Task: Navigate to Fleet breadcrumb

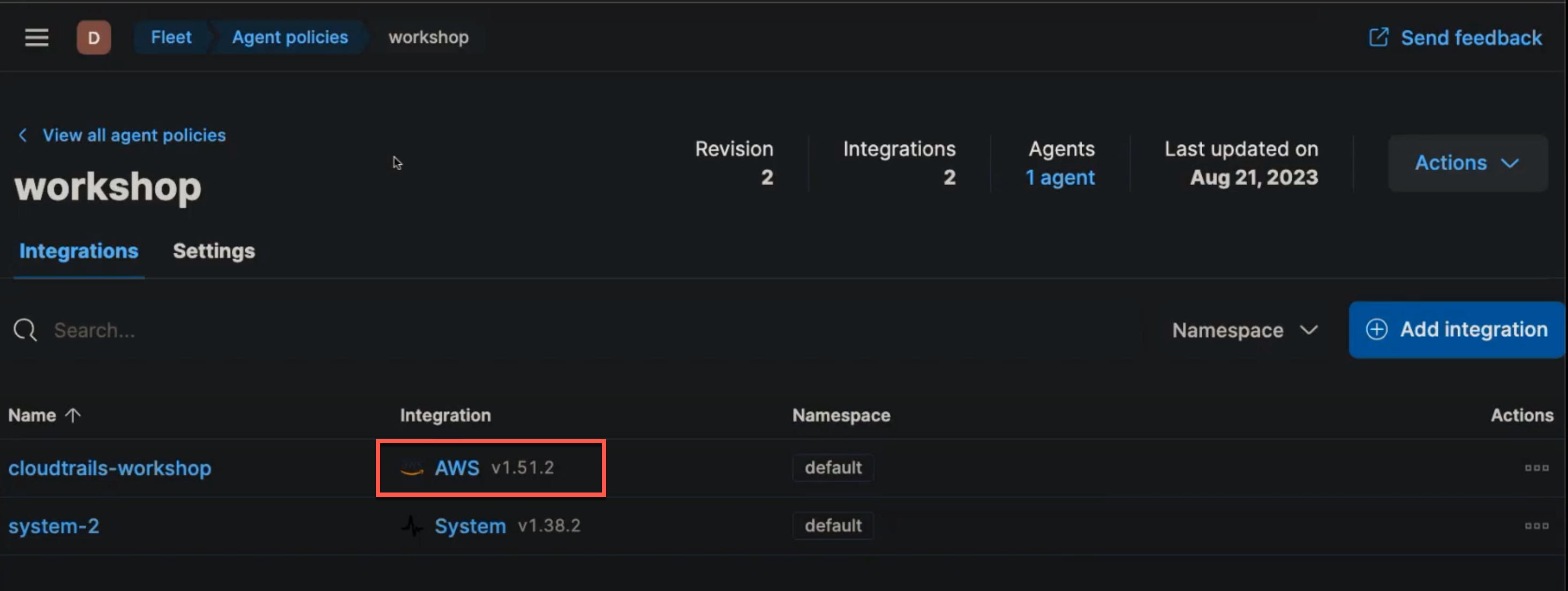Action: point(171,37)
